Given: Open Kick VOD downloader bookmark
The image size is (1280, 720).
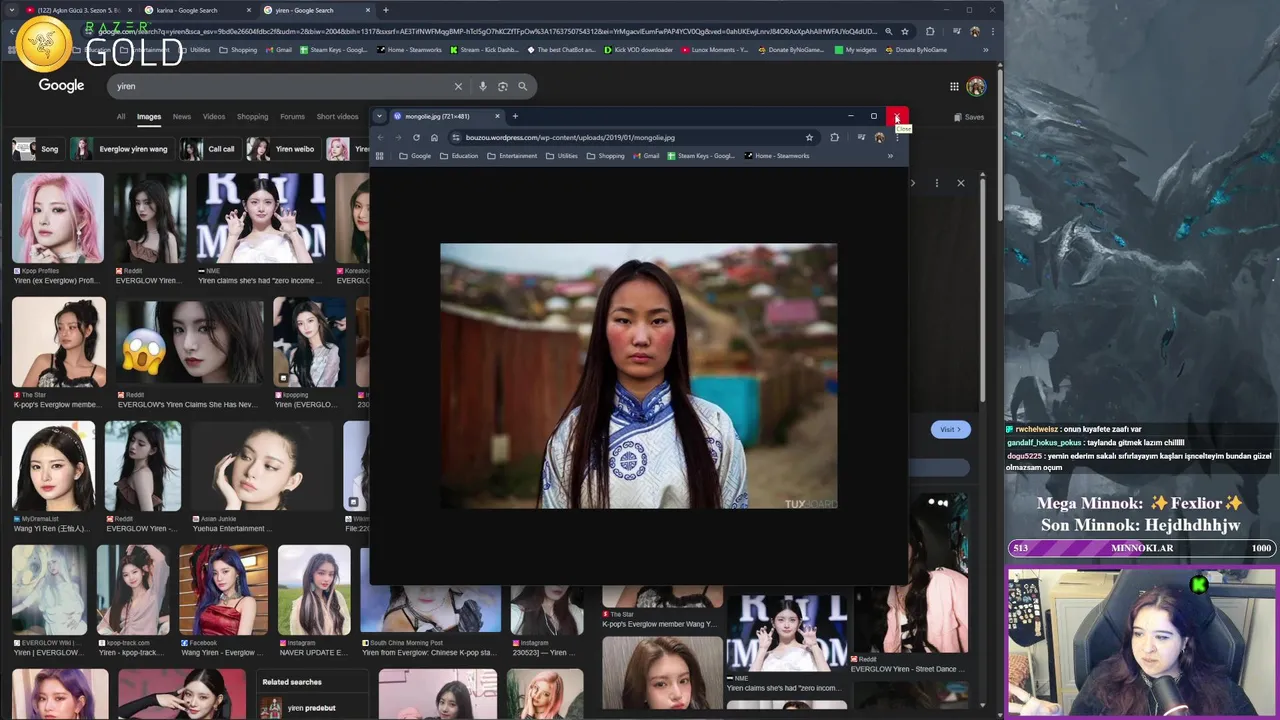Looking at the screenshot, I should point(638,50).
